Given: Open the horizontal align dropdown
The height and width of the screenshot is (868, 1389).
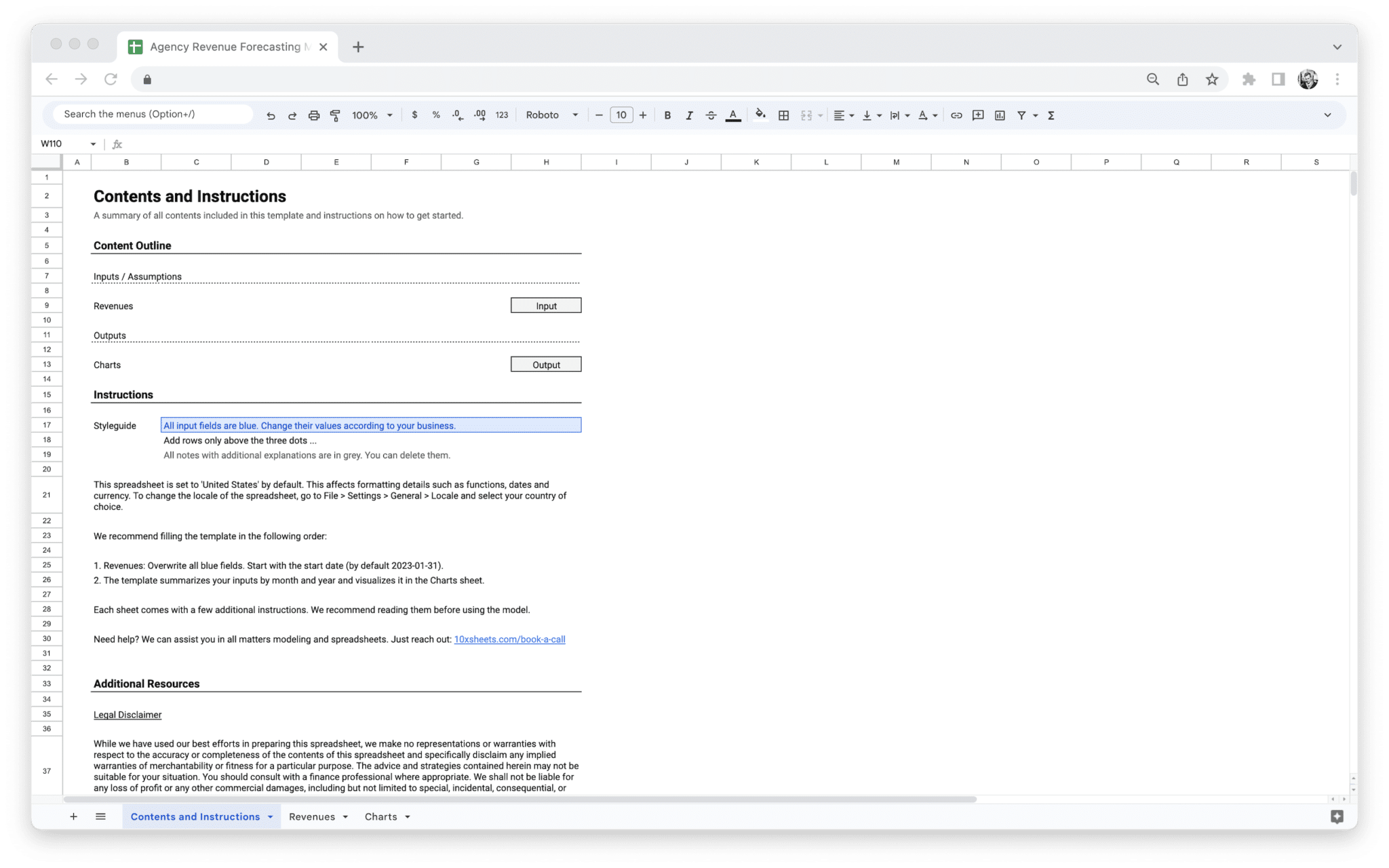Looking at the screenshot, I should tap(843, 115).
